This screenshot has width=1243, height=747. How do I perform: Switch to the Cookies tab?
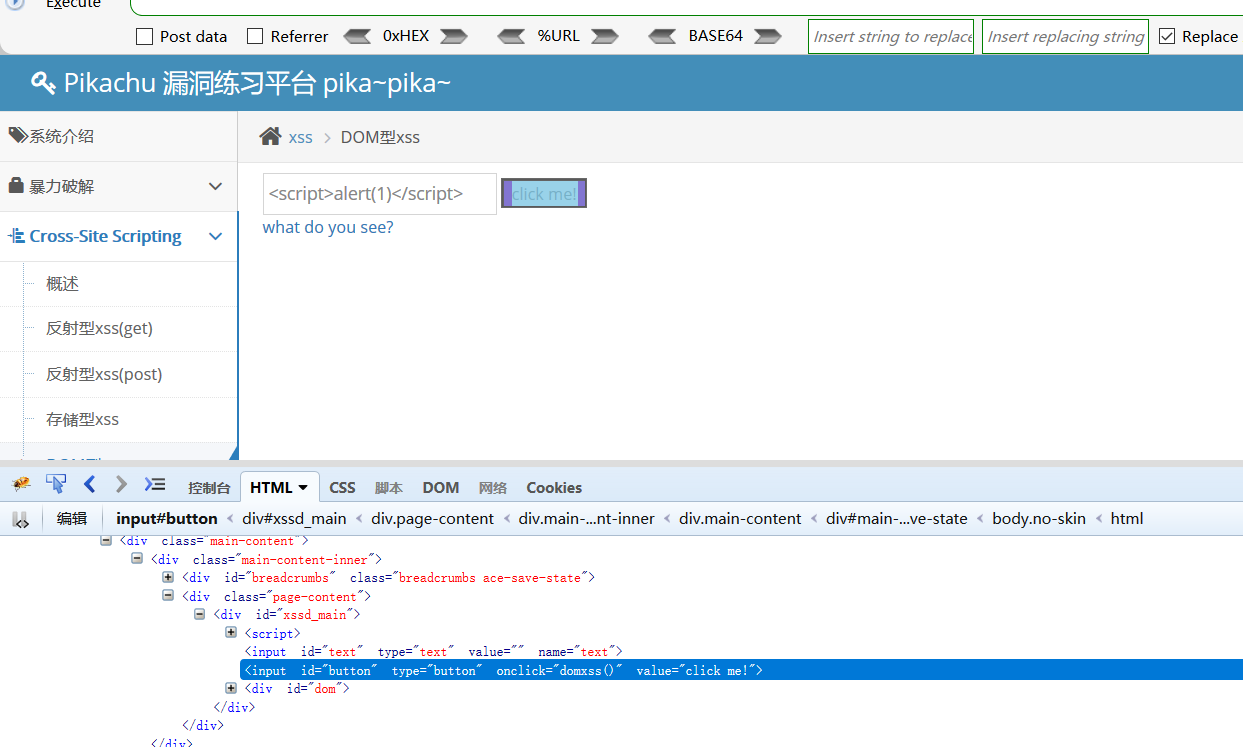(x=554, y=488)
